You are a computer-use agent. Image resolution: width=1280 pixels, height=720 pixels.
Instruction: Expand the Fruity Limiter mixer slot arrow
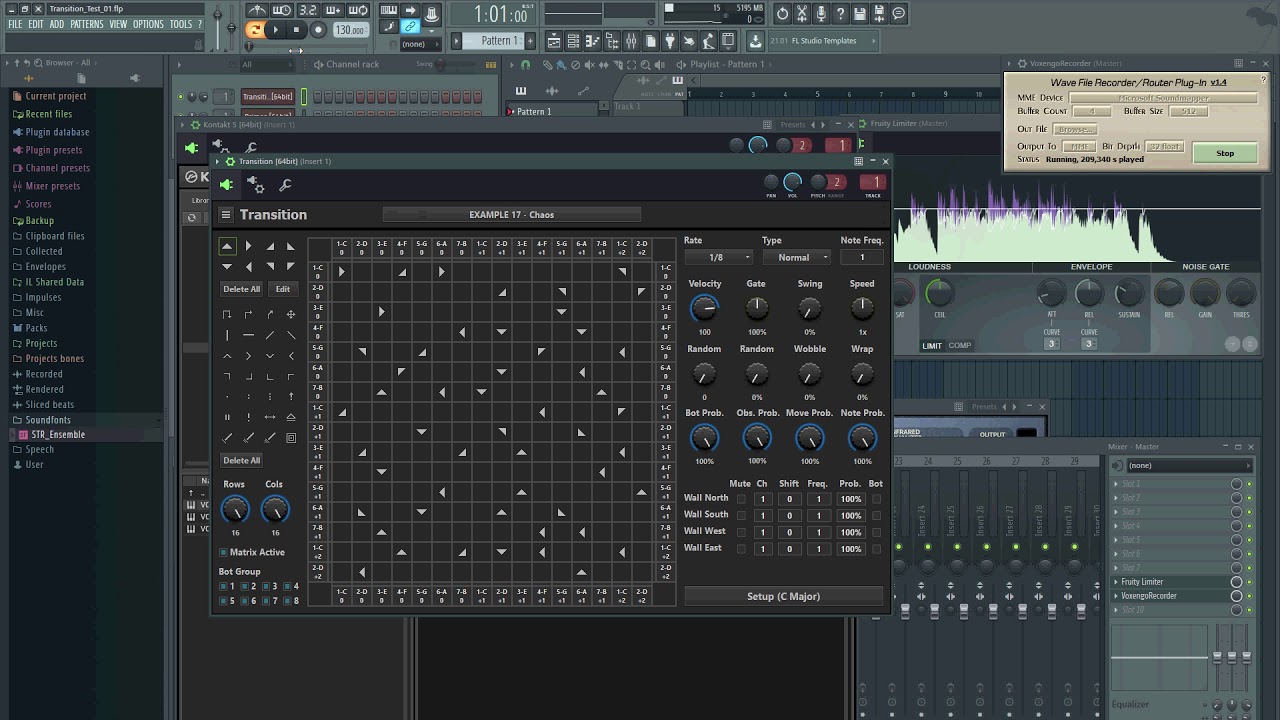pyautogui.click(x=1116, y=582)
